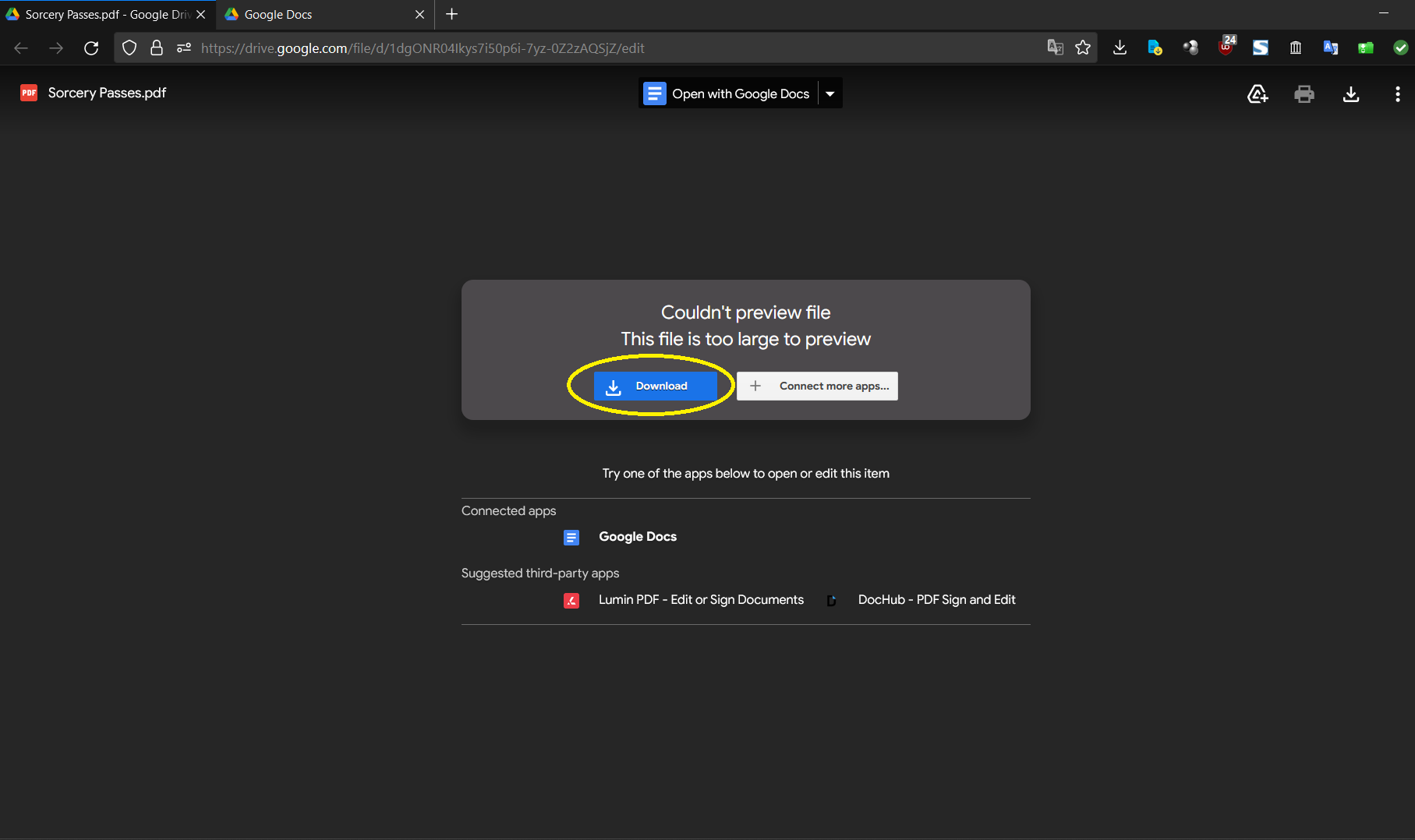Image resolution: width=1415 pixels, height=840 pixels.
Task: Choose Lumin PDF suggested app
Action: 700,600
